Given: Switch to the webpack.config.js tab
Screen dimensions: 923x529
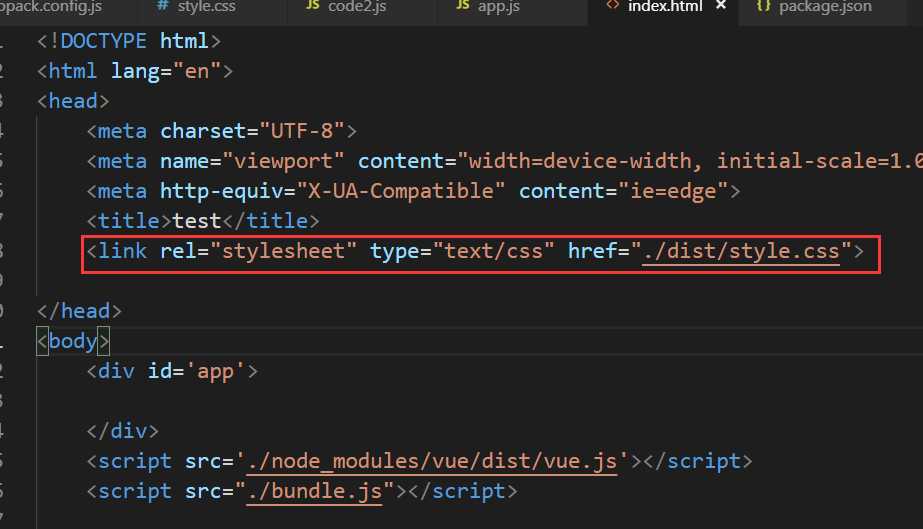Looking at the screenshot, I should (x=55, y=7).
